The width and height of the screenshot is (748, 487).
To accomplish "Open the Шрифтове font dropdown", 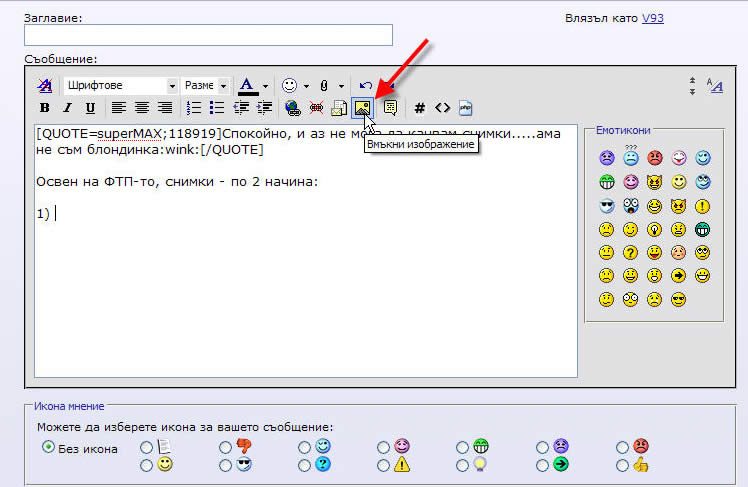I will [x=121, y=86].
